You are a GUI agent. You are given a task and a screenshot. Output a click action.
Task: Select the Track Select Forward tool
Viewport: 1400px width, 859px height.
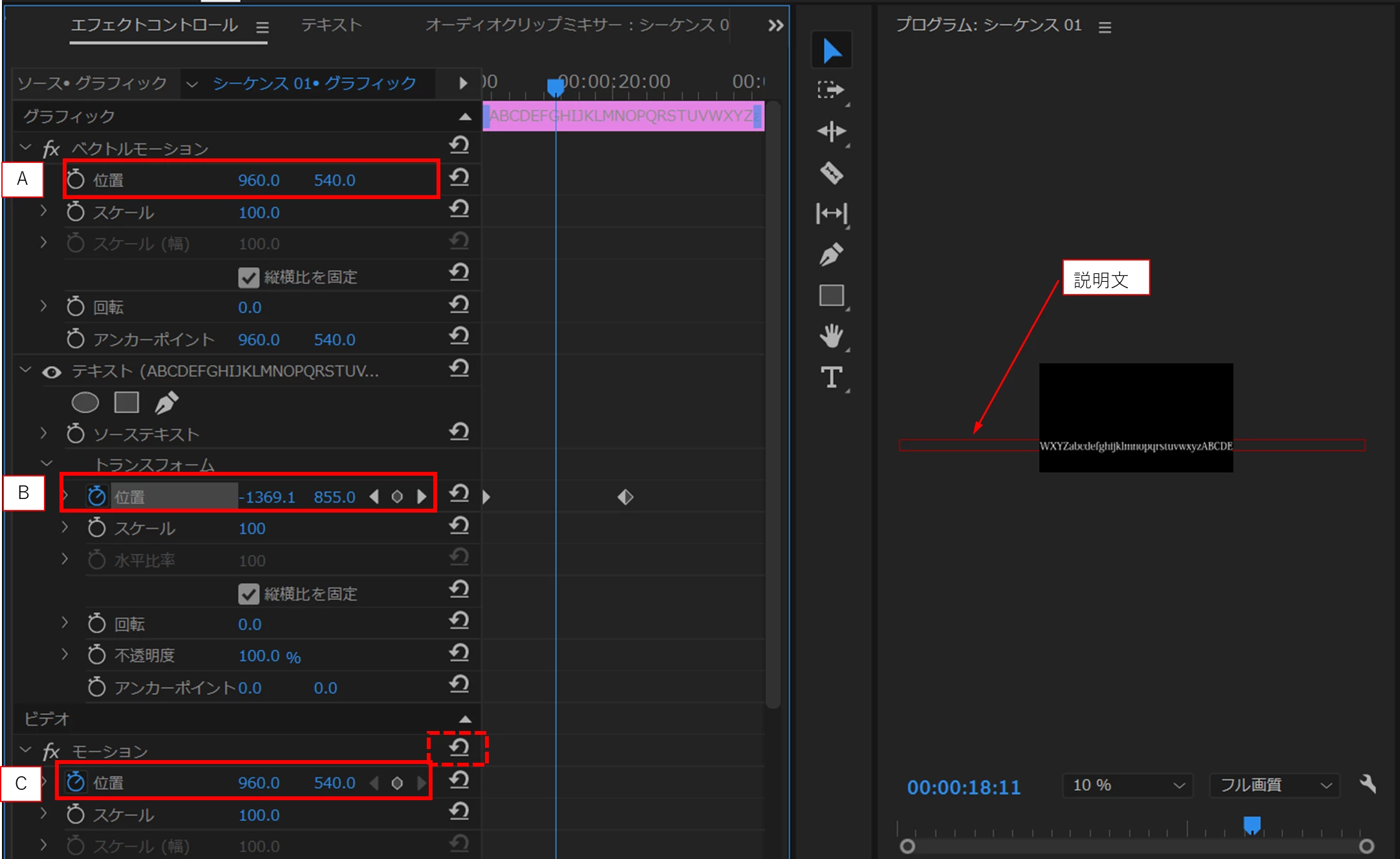point(831,90)
